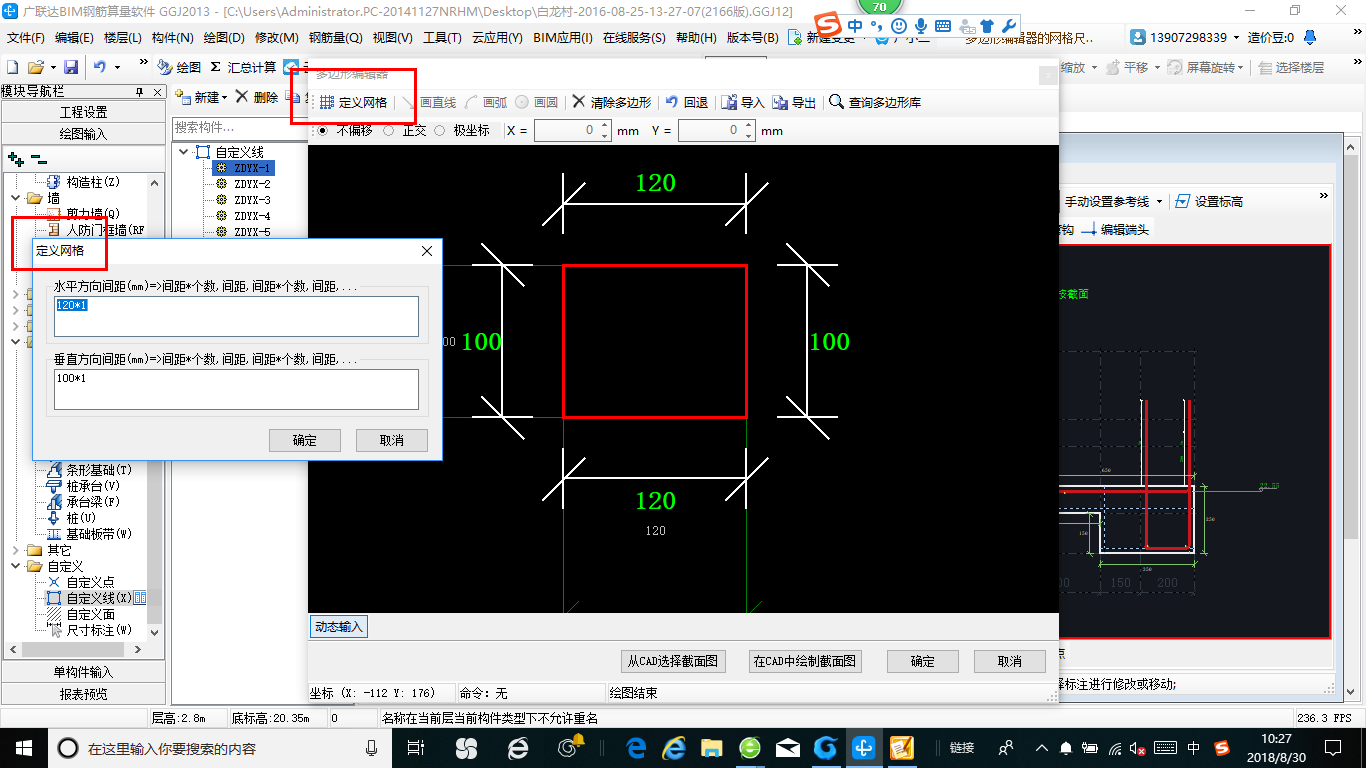Click the 绘图 drawing tool button
Image resolution: width=1366 pixels, height=768 pixels.
coord(180,67)
